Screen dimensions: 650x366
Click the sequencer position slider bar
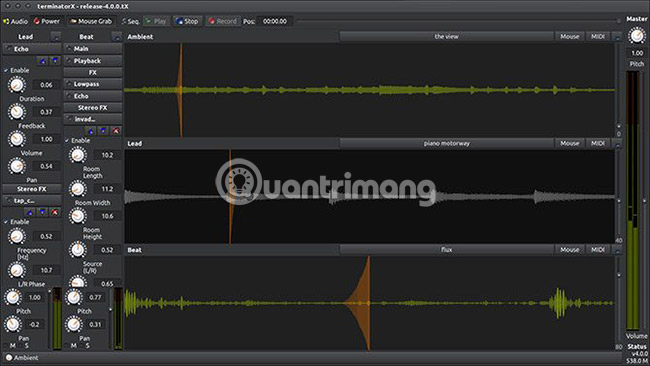tap(458, 21)
